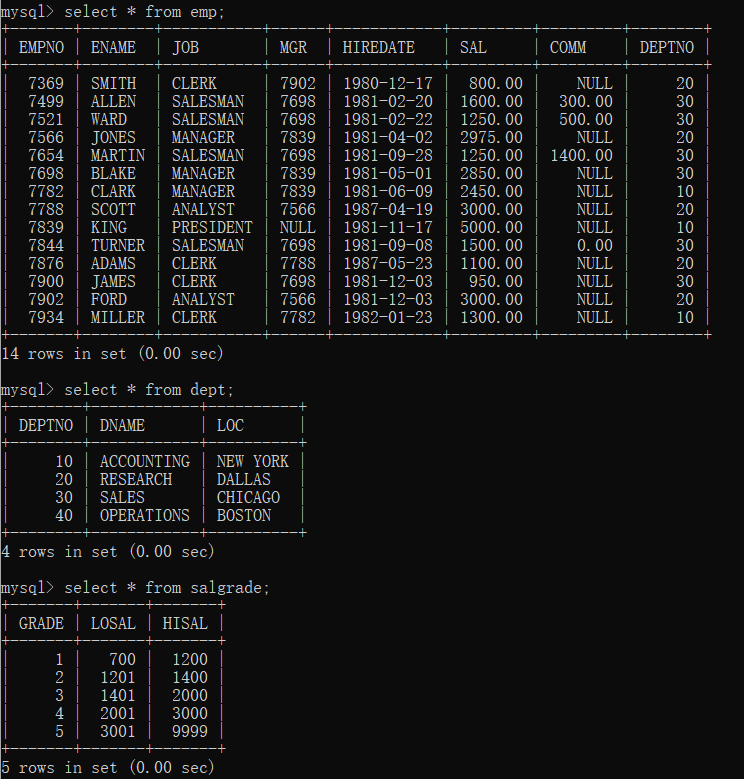Click department name RESEARCH
744x779 pixels.
(136, 479)
